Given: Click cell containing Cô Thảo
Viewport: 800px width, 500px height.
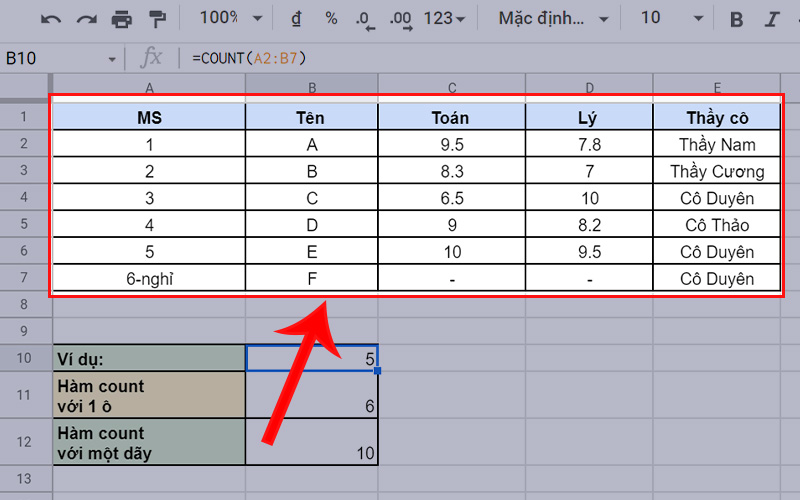Looking at the screenshot, I should tap(717, 225).
